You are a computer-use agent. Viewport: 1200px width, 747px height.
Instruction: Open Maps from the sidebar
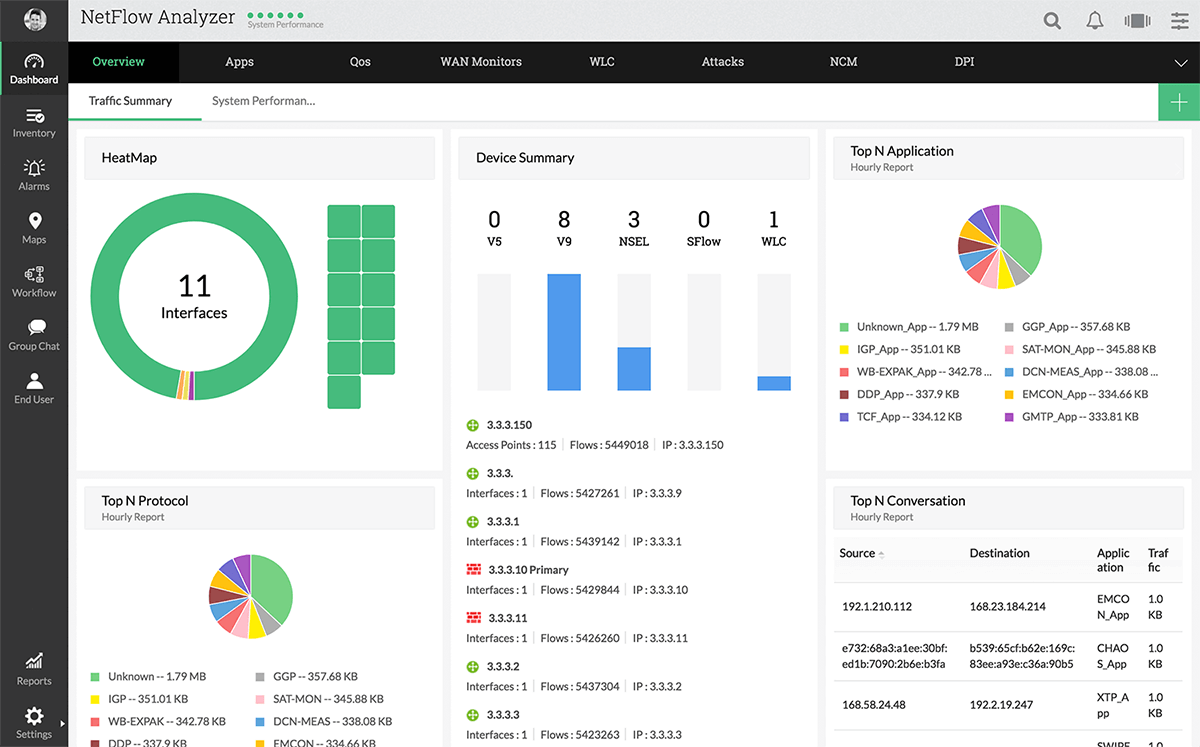(34, 229)
